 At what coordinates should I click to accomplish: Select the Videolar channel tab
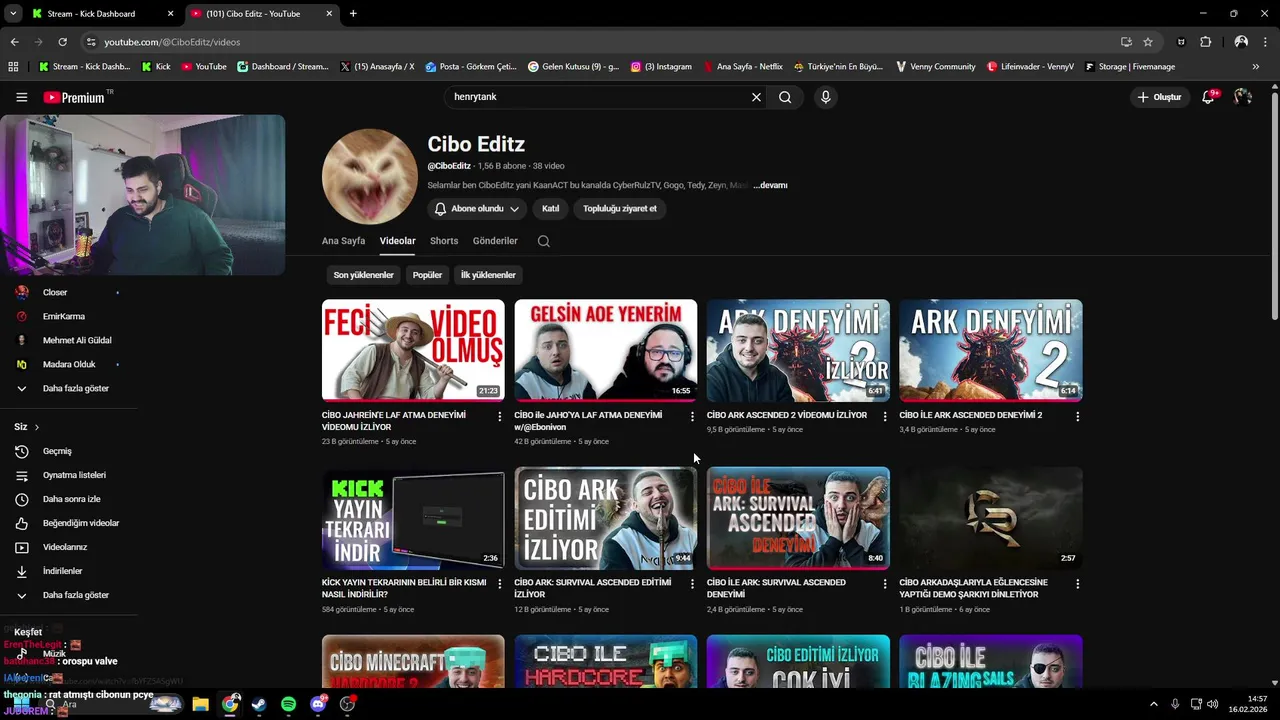click(x=397, y=241)
